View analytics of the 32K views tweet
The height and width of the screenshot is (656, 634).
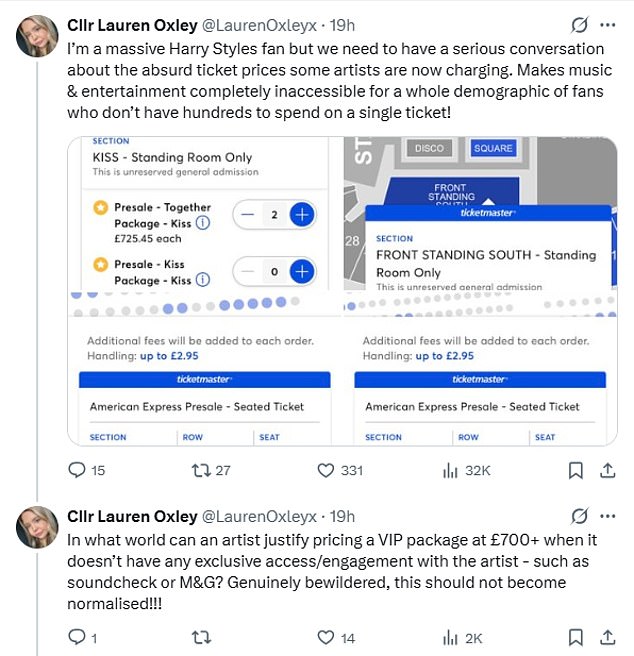tap(450, 470)
